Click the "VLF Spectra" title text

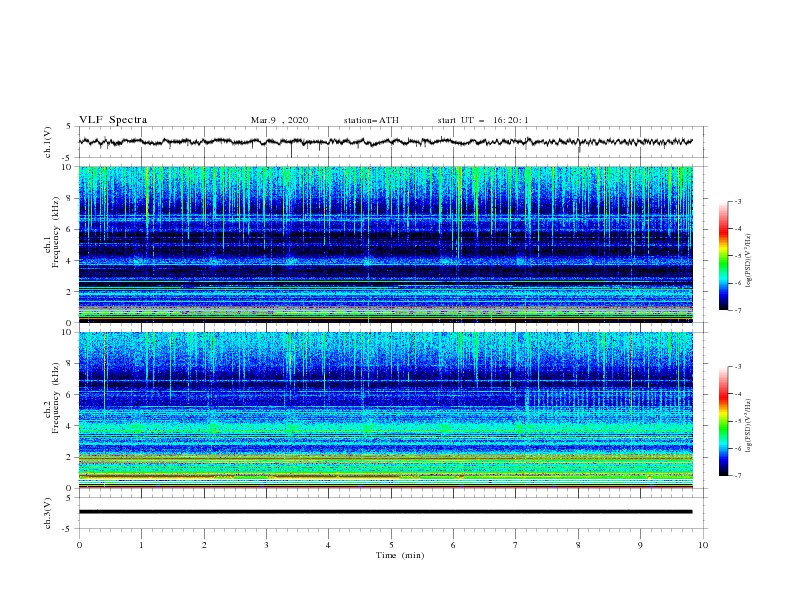tap(113, 120)
